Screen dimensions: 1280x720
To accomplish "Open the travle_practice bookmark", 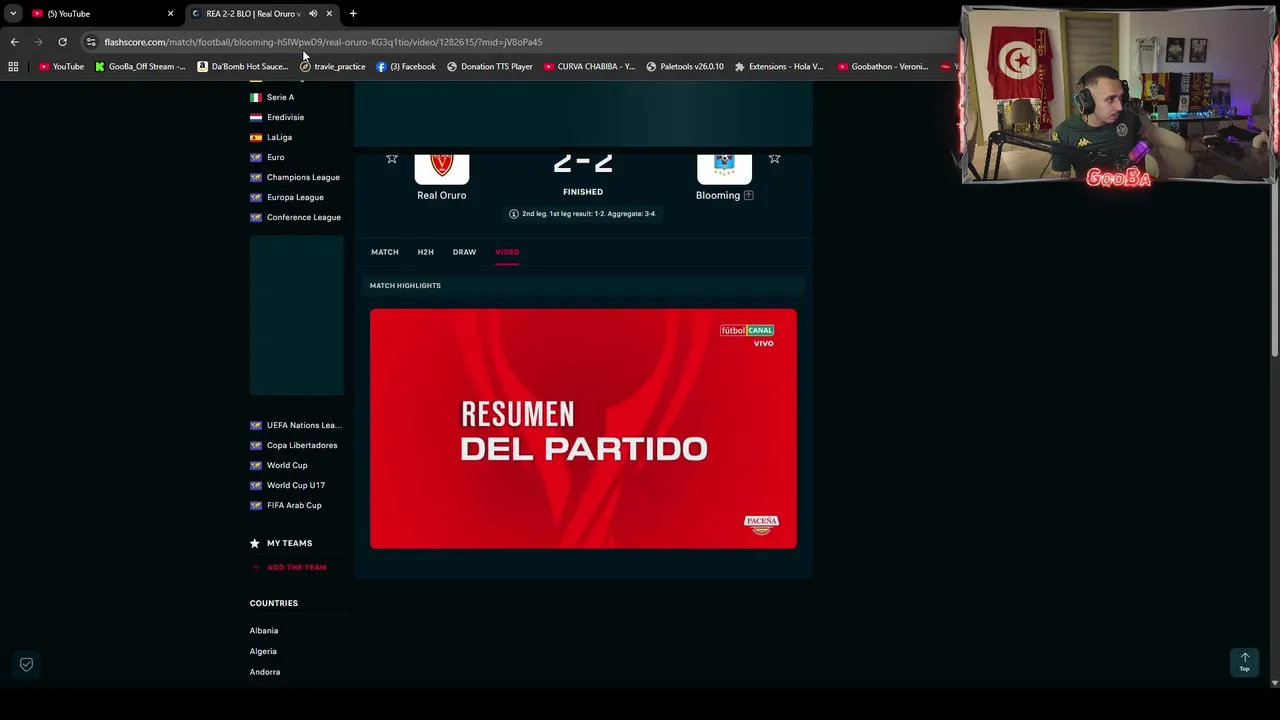I will click(333, 67).
